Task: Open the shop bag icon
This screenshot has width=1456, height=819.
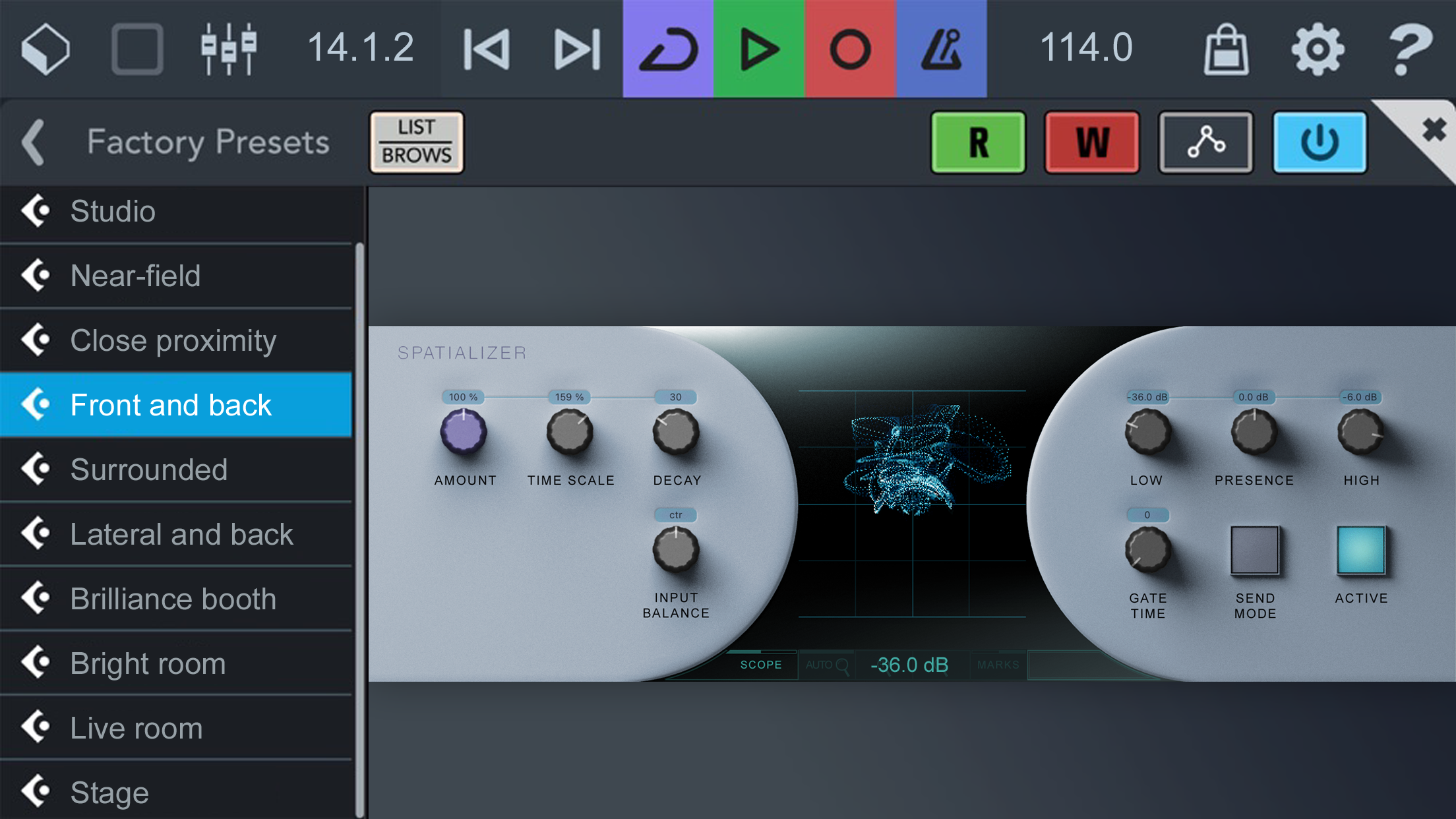Action: click(1226, 49)
